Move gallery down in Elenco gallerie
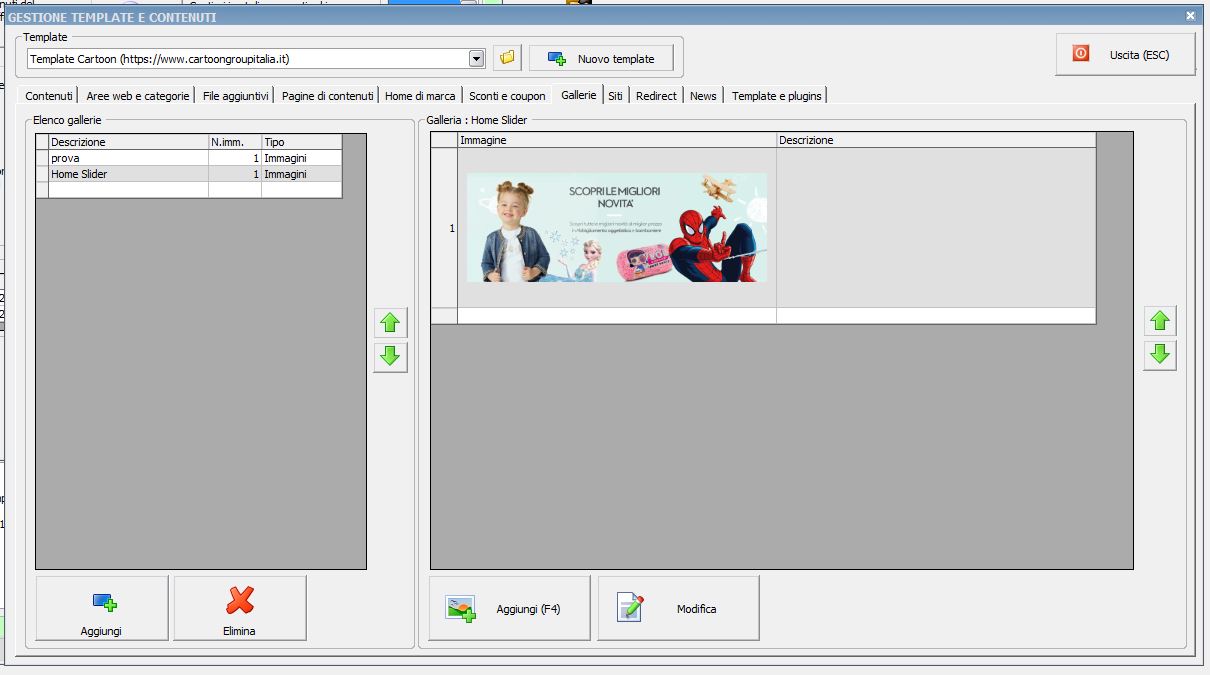This screenshot has height=675, width=1210. click(390, 356)
